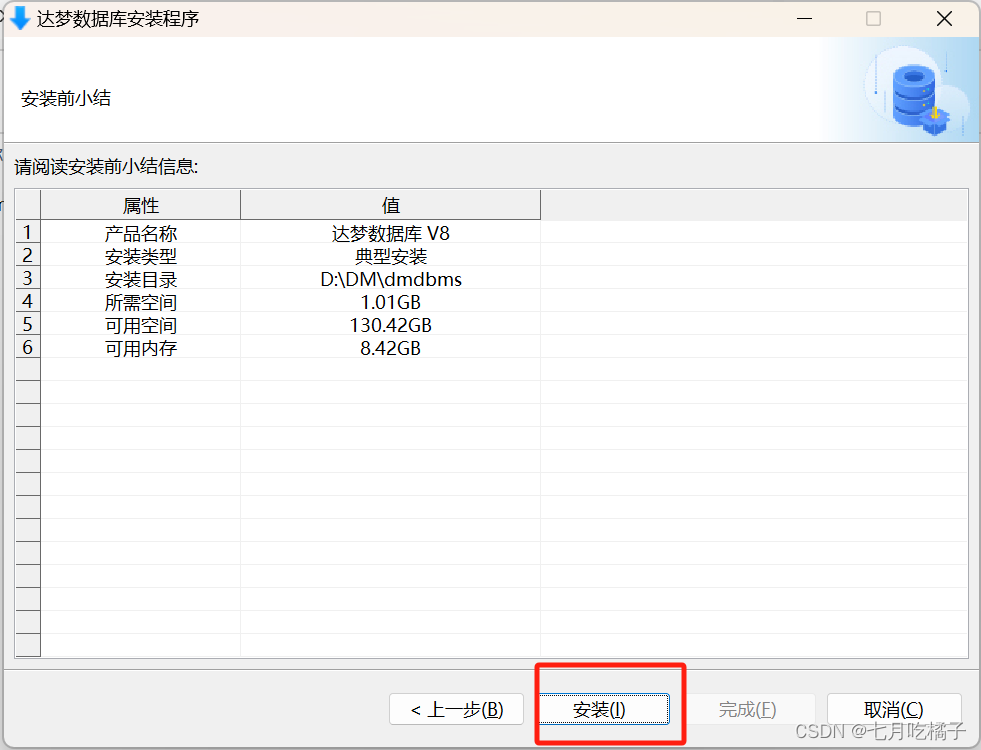Click the 安装前小结 heading text

point(66,98)
